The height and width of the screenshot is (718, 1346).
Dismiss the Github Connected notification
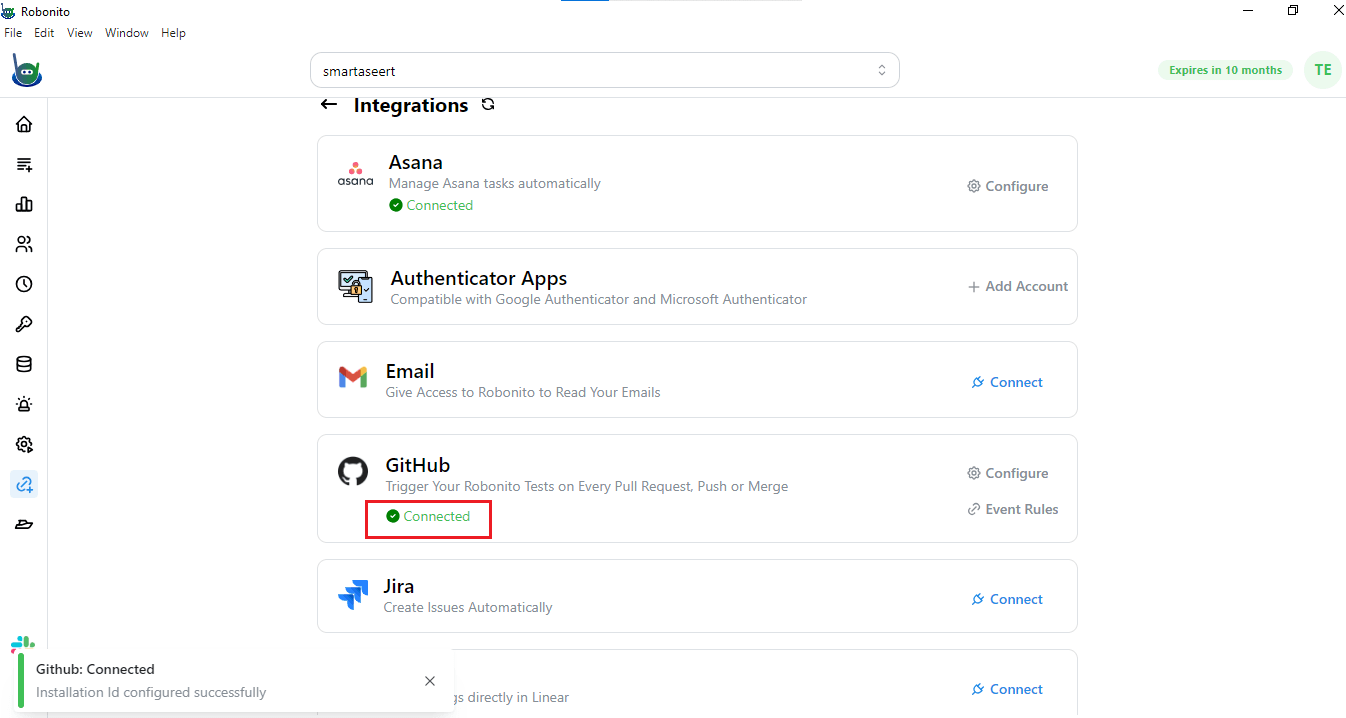tap(430, 681)
